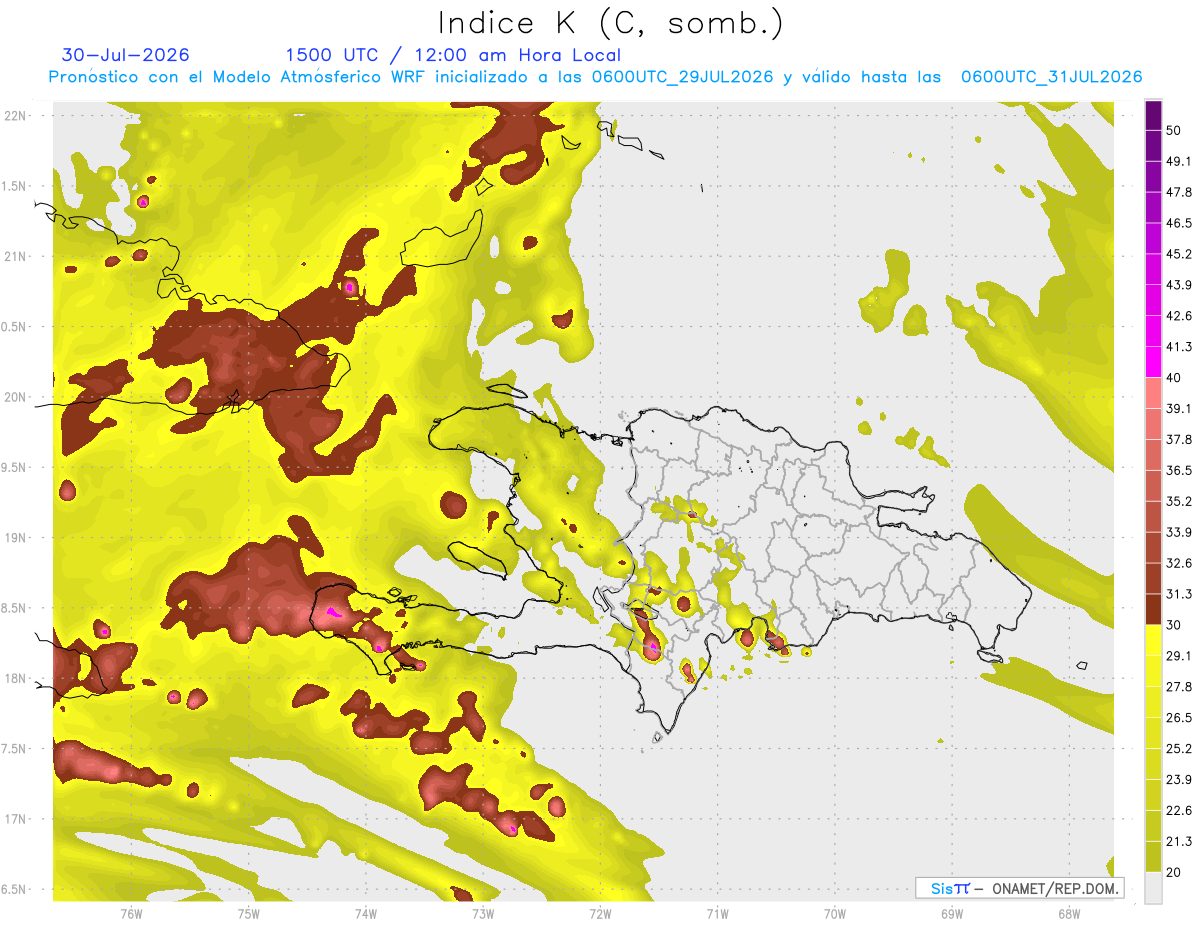The width and height of the screenshot is (1200, 927).
Task: Click colorbar label '49.1'
Action: pyautogui.click(x=1179, y=161)
